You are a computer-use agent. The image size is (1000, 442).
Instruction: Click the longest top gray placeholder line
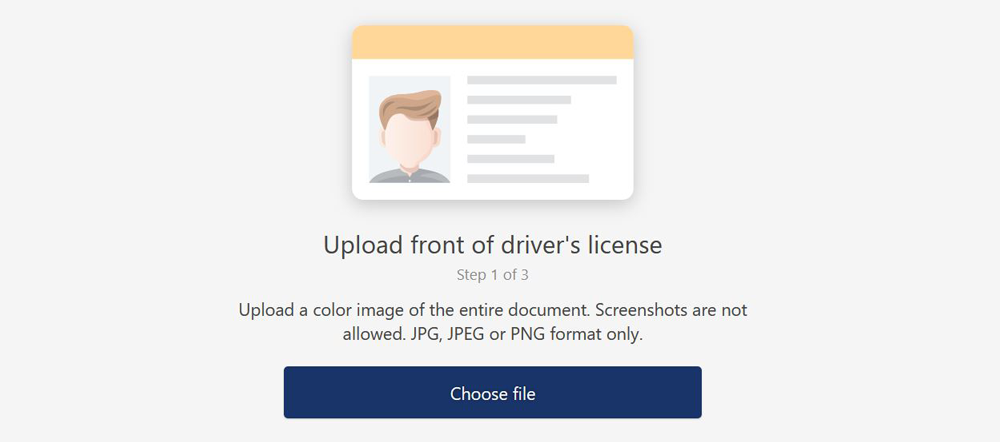(542, 80)
